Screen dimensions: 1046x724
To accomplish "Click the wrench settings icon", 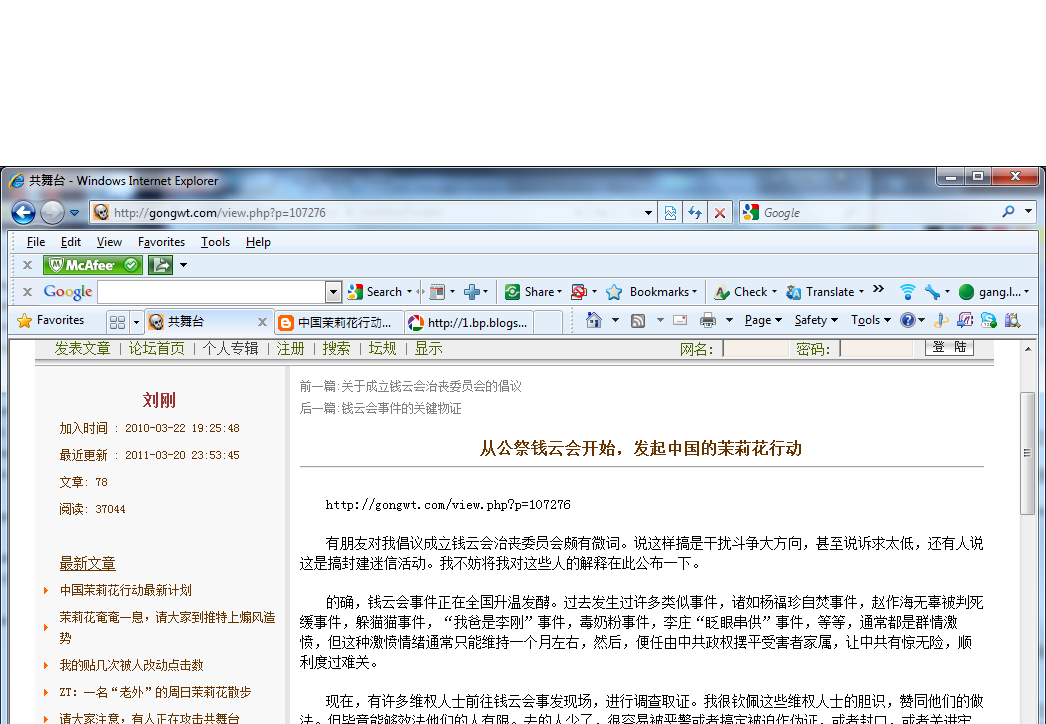I will click(932, 292).
